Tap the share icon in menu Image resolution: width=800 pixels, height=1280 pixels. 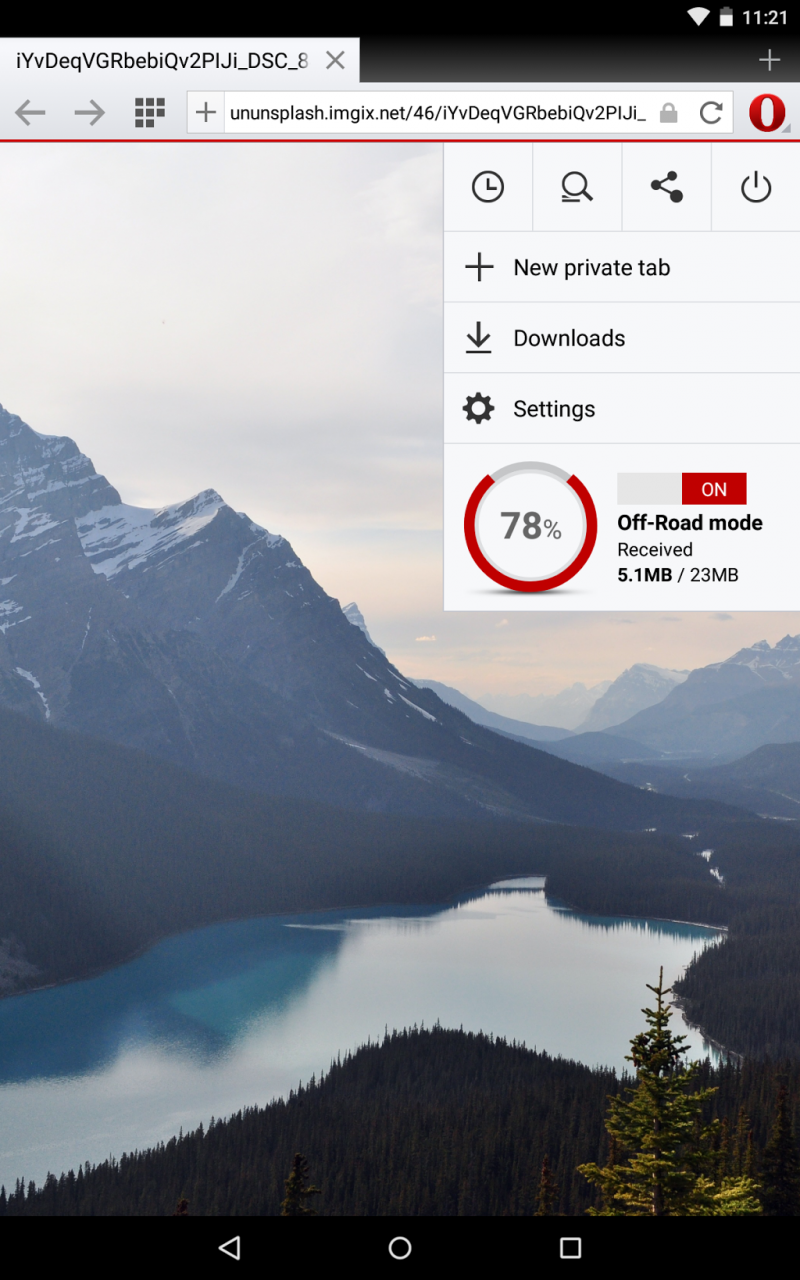[x=666, y=187]
